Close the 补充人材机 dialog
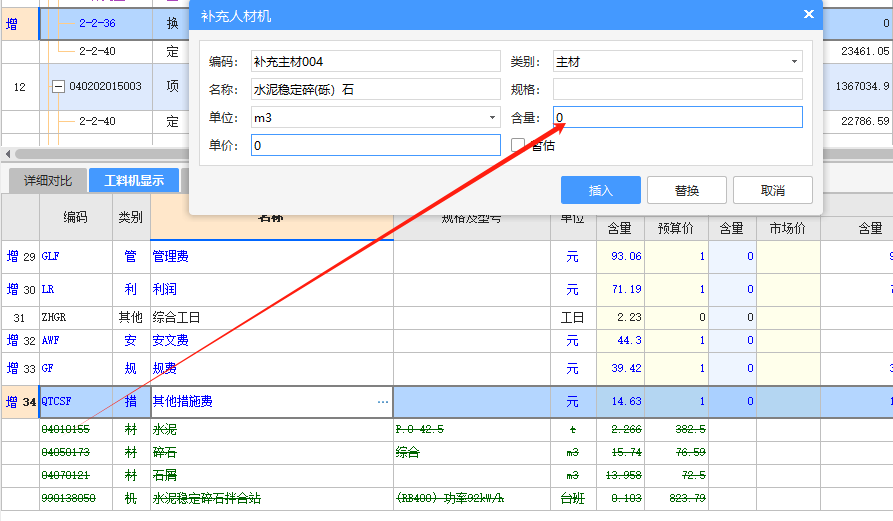The width and height of the screenshot is (893, 521). pyautogui.click(x=809, y=14)
